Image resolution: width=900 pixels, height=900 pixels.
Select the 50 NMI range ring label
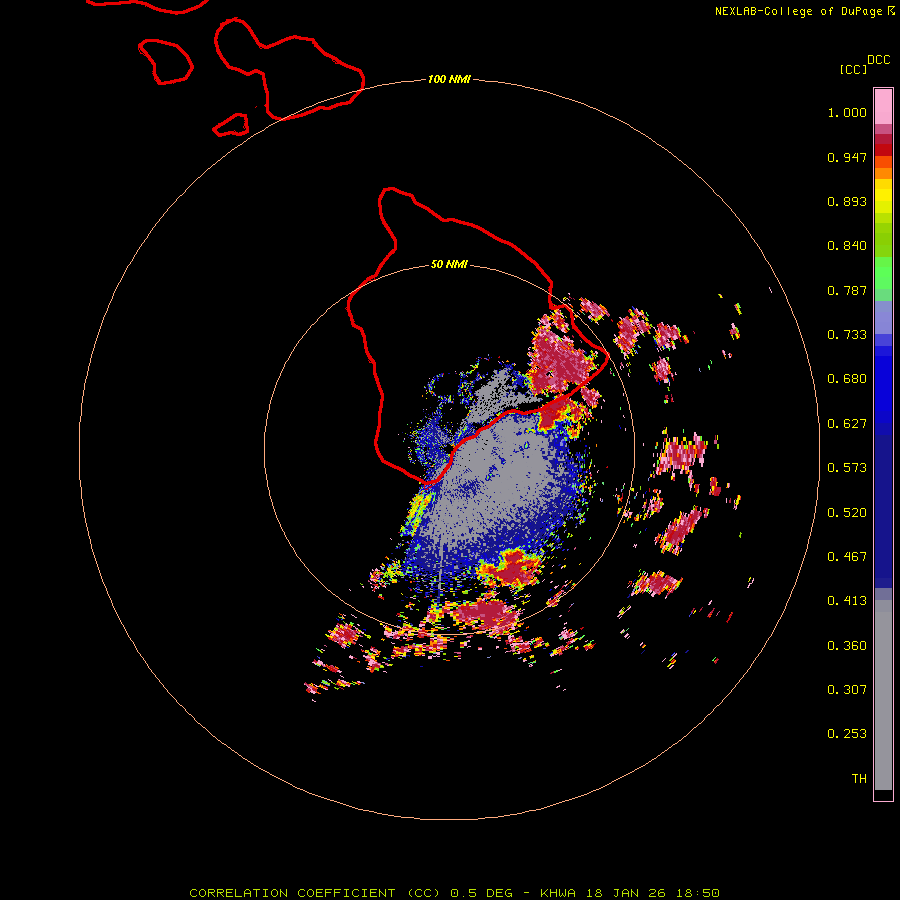pyautogui.click(x=449, y=265)
